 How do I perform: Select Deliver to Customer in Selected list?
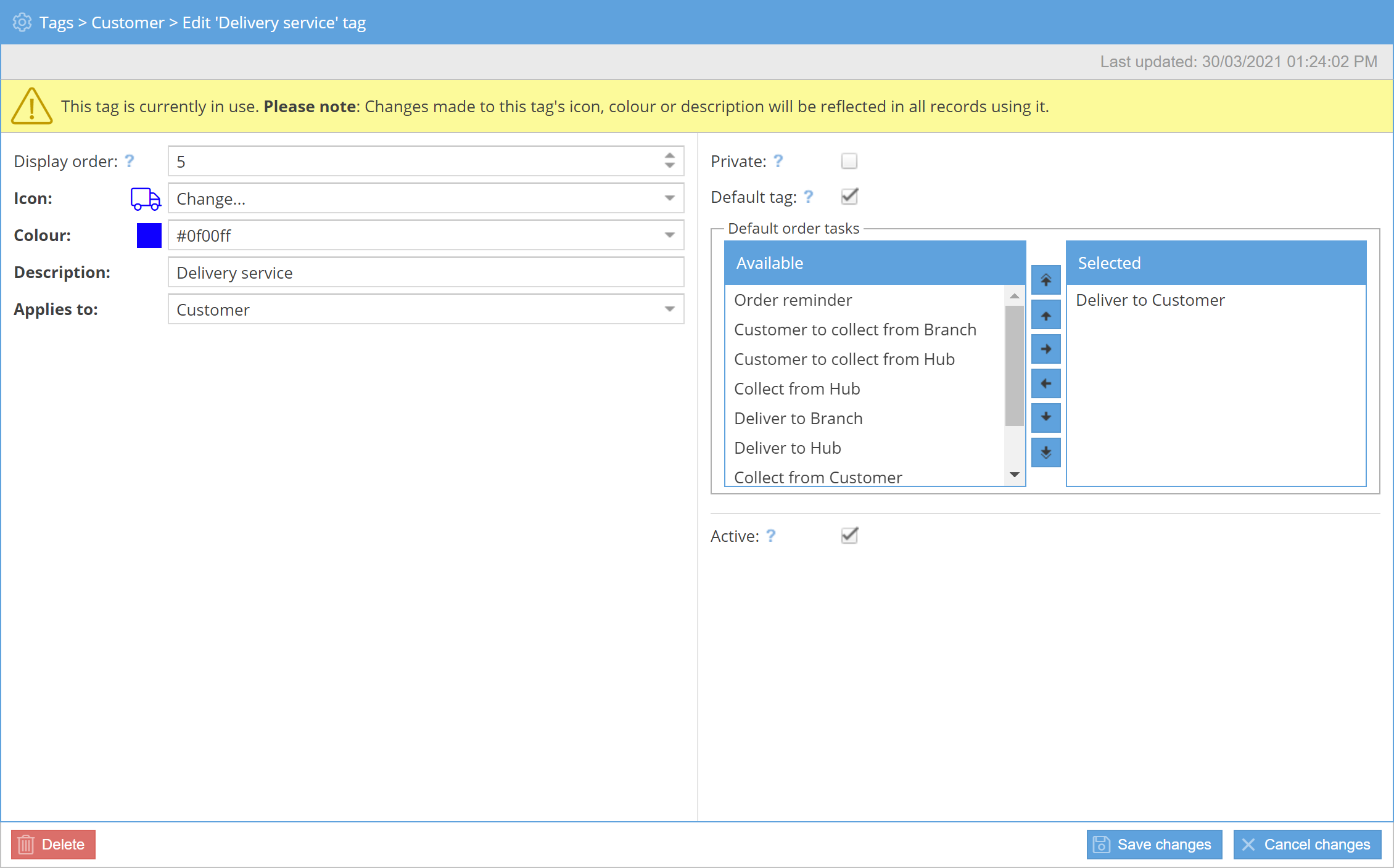click(1150, 300)
